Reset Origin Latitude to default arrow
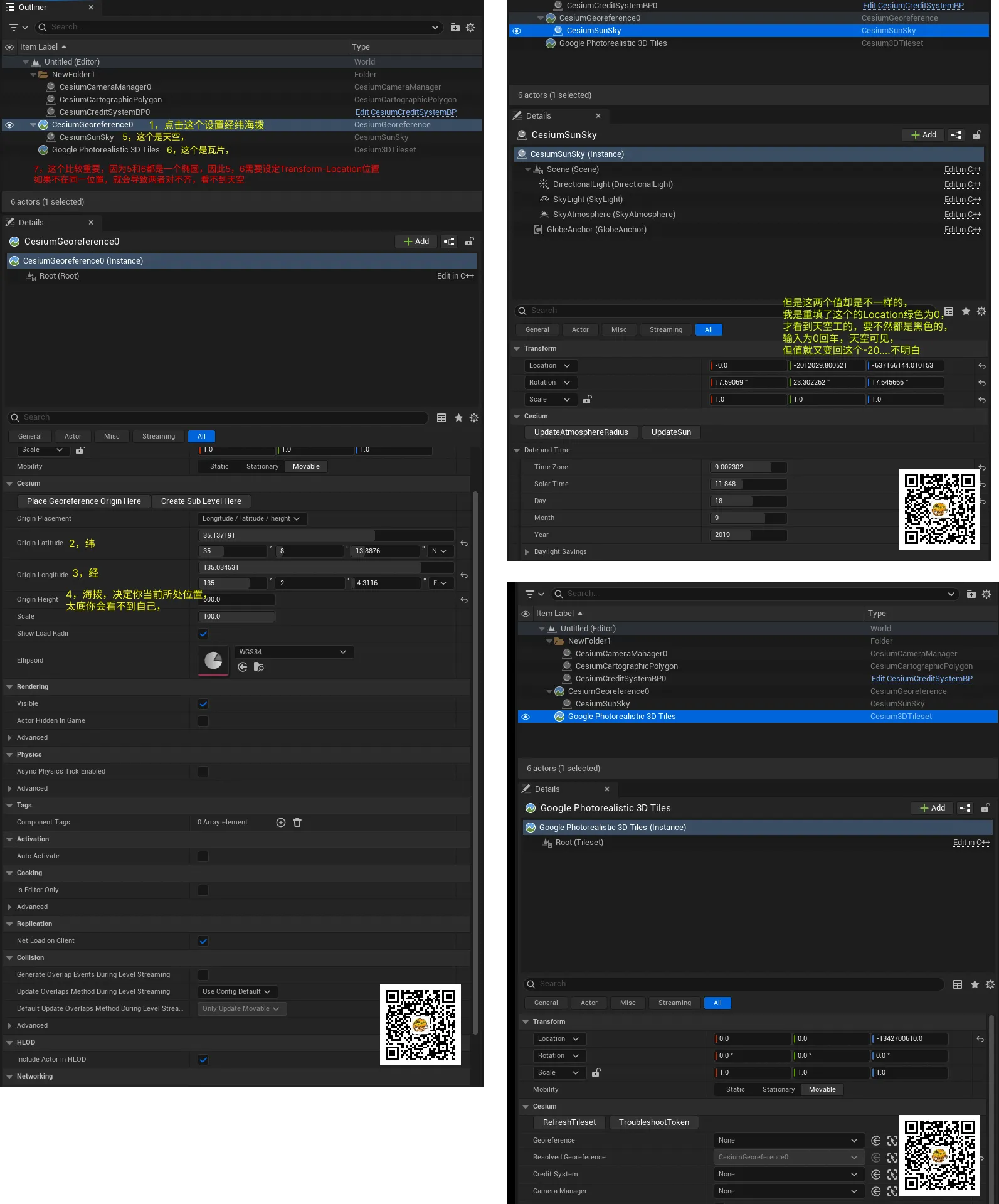Viewport: 999px width, 1204px height. 464,543
